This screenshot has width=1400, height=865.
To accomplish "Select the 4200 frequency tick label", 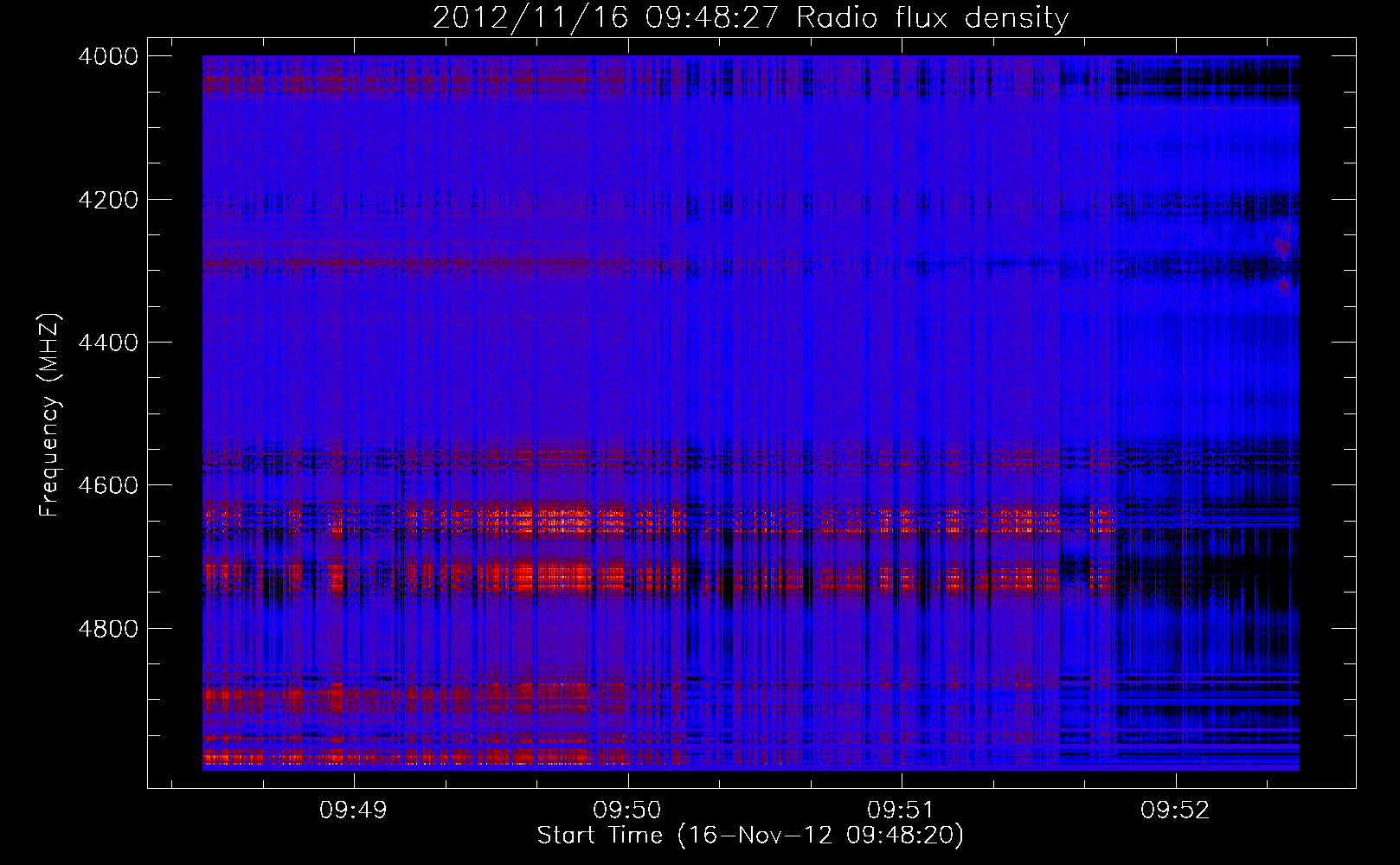I will pyautogui.click(x=108, y=200).
